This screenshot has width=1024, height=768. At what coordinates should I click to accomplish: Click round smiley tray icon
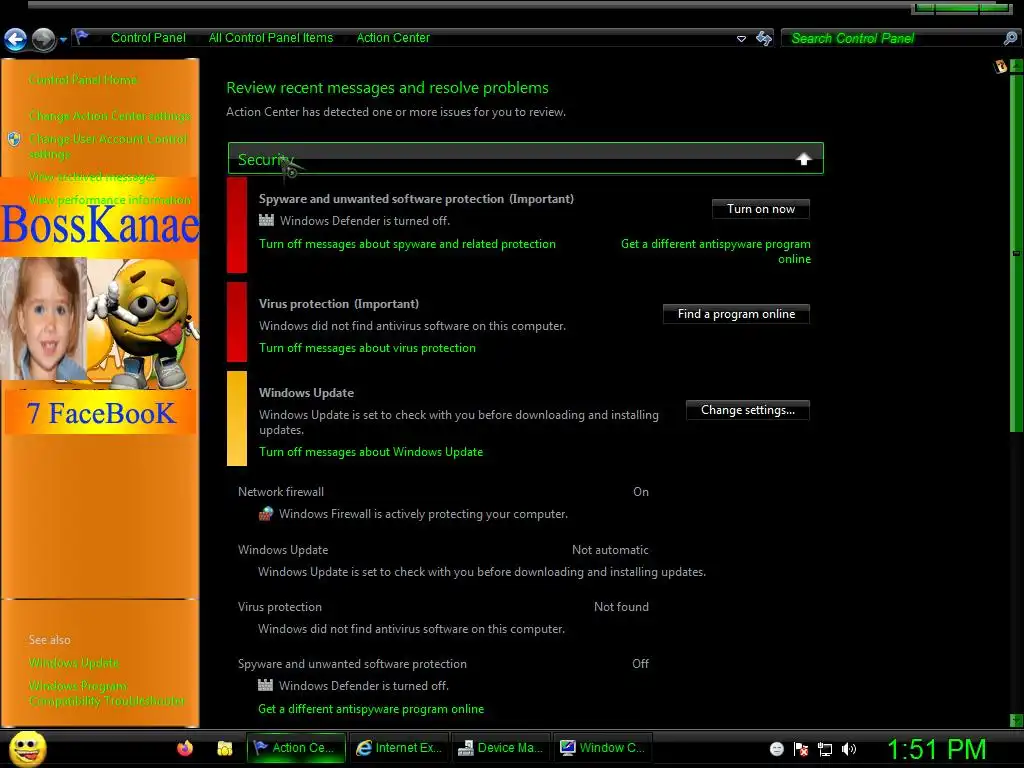tap(776, 749)
